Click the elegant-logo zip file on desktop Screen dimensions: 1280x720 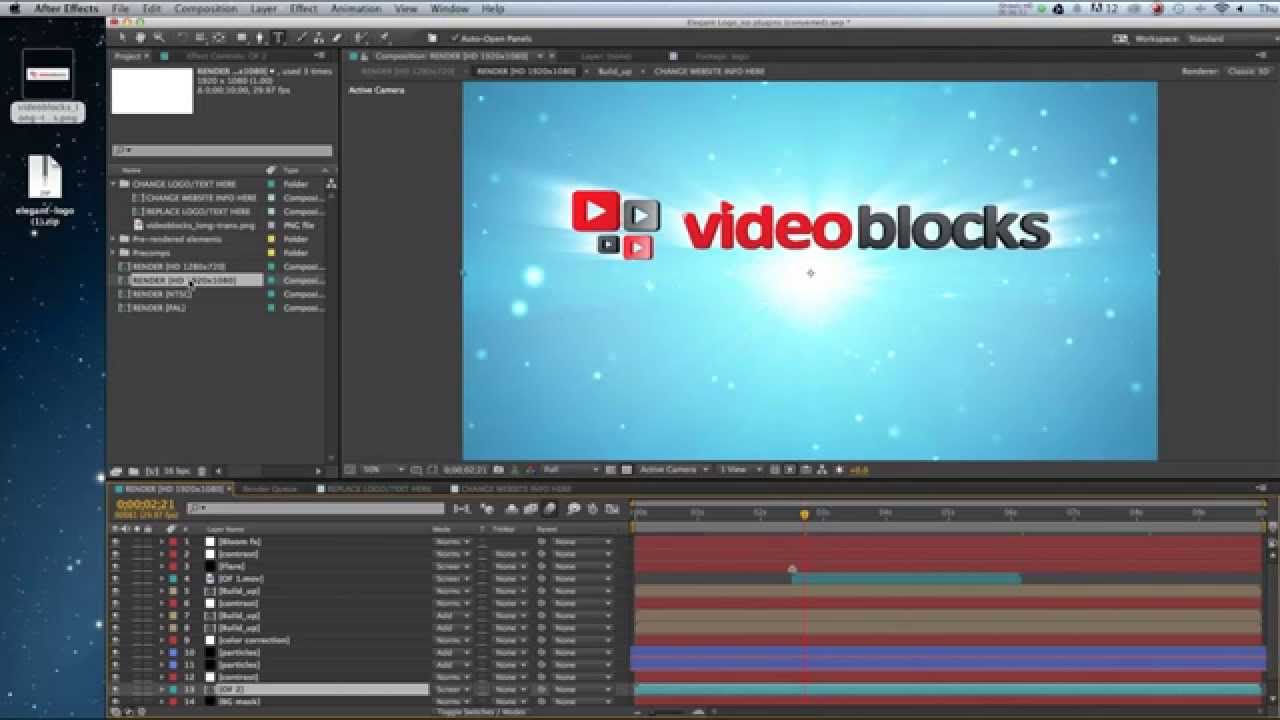pyautogui.click(x=45, y=190)
